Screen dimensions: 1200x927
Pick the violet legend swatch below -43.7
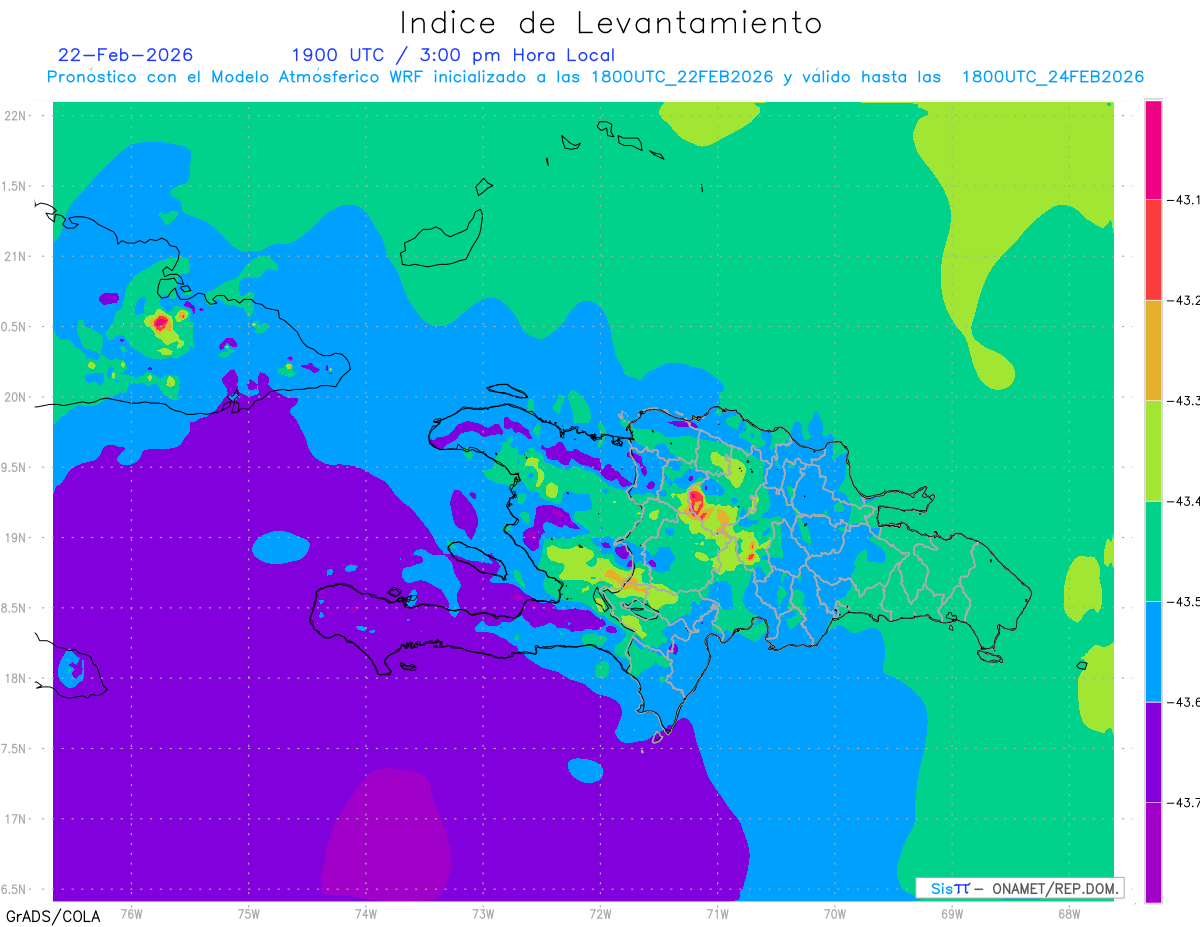pyautogui.click(x=1153, y=852)
